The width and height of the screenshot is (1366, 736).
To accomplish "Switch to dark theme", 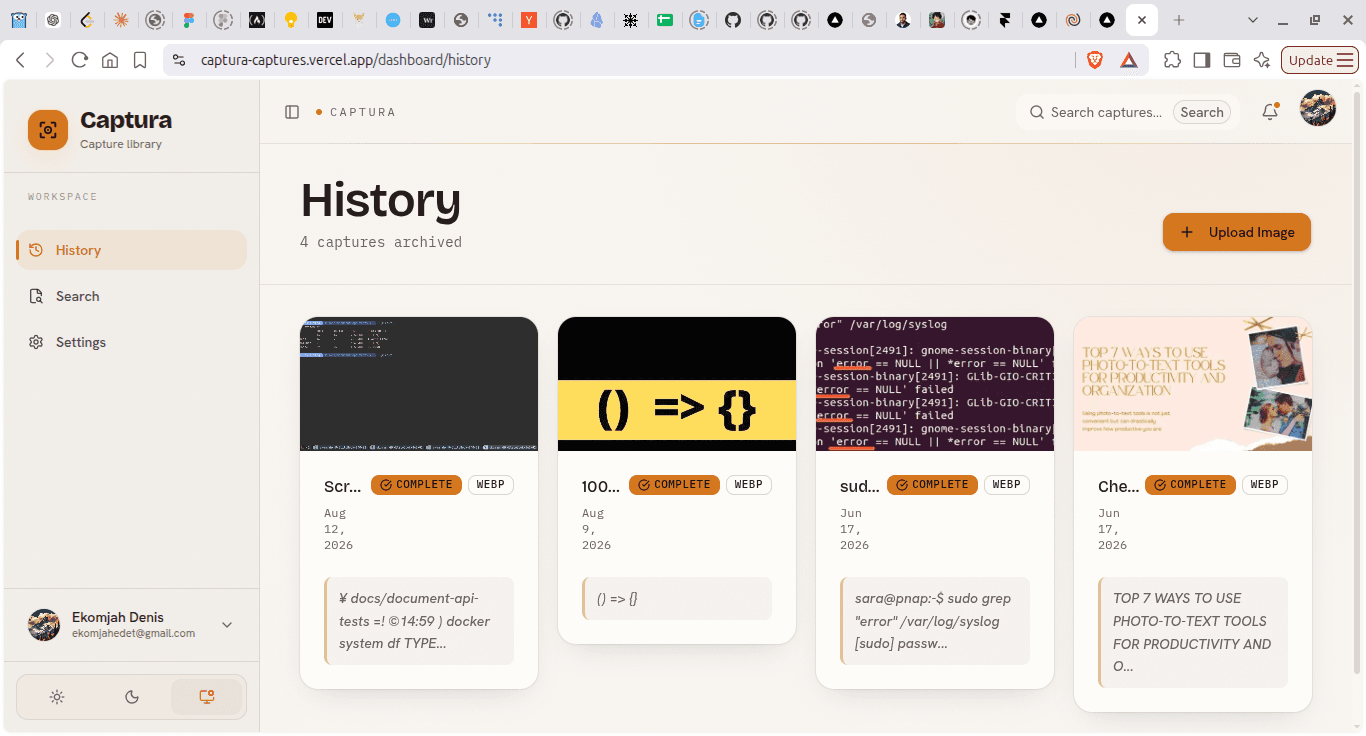I will tap(132, 697).
